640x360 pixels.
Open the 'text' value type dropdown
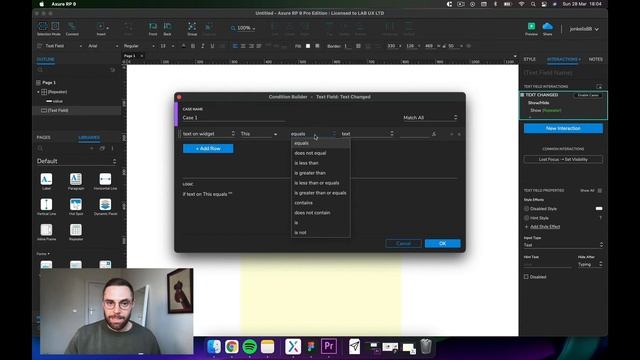click(367, 134)
